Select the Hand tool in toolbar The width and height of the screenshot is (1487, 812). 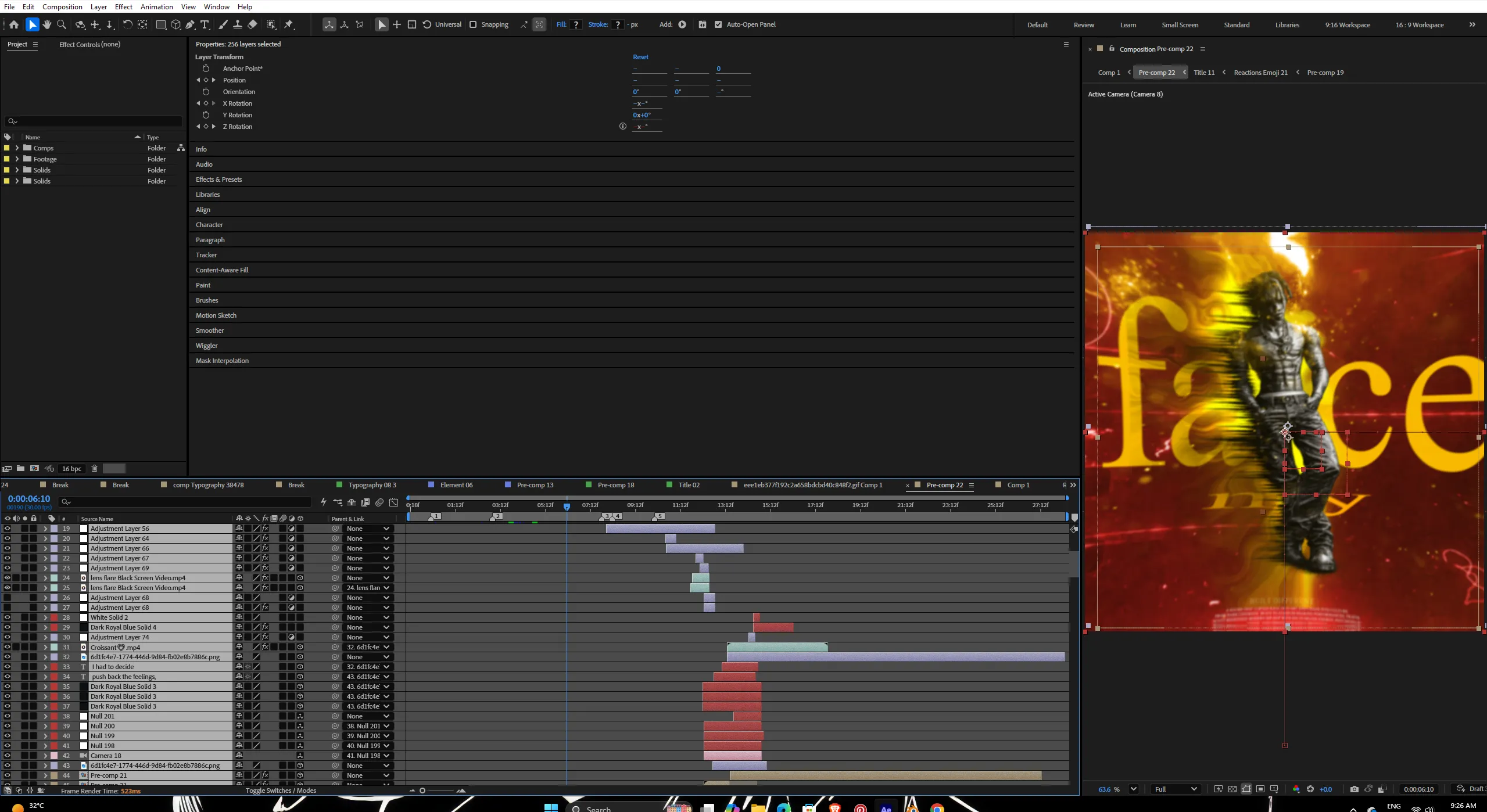47,24
